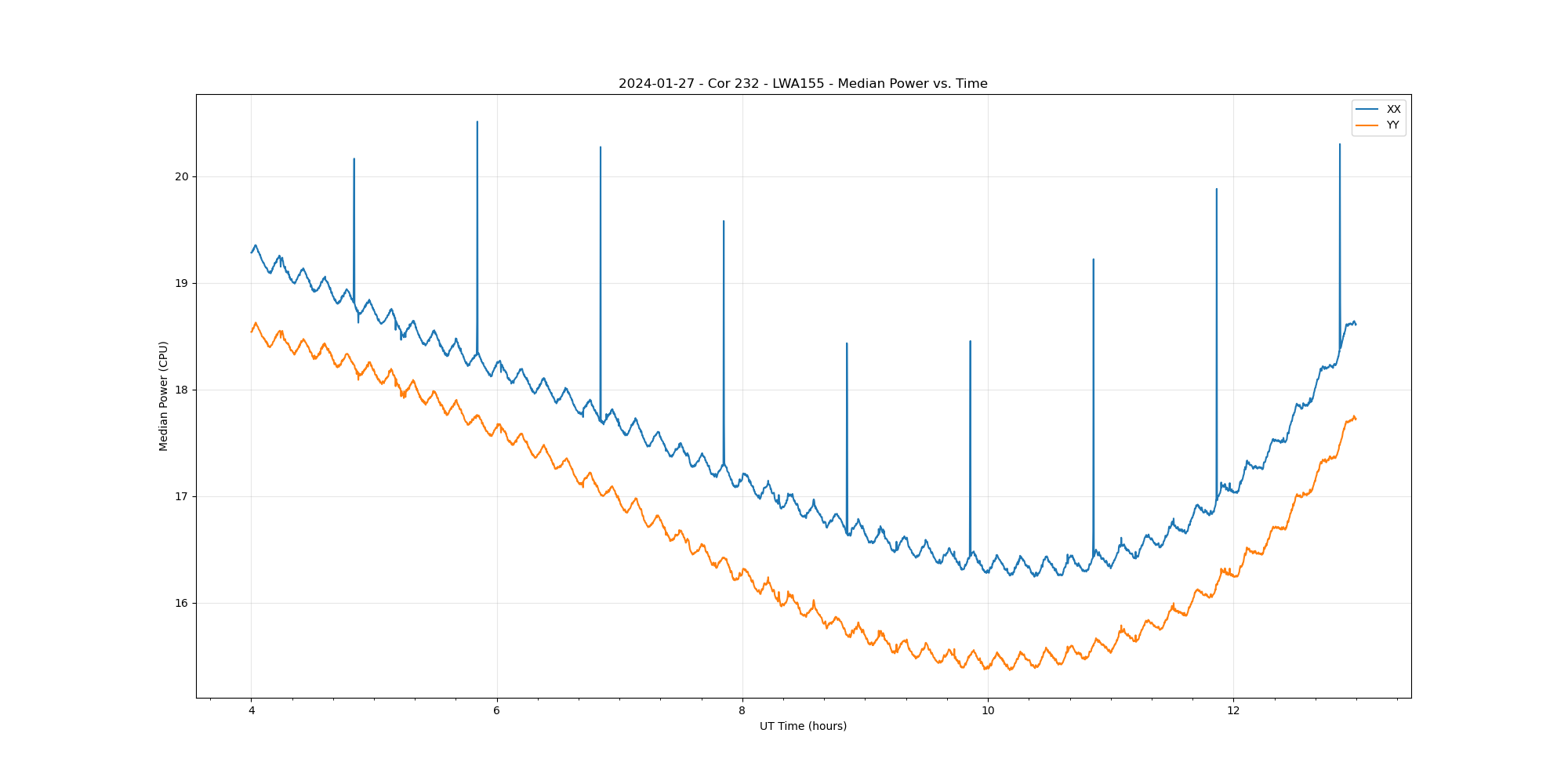Click the top of the last XX spike near hour 13
This screenshot has height=784, width=1568.
click(x=1340, y=144)
